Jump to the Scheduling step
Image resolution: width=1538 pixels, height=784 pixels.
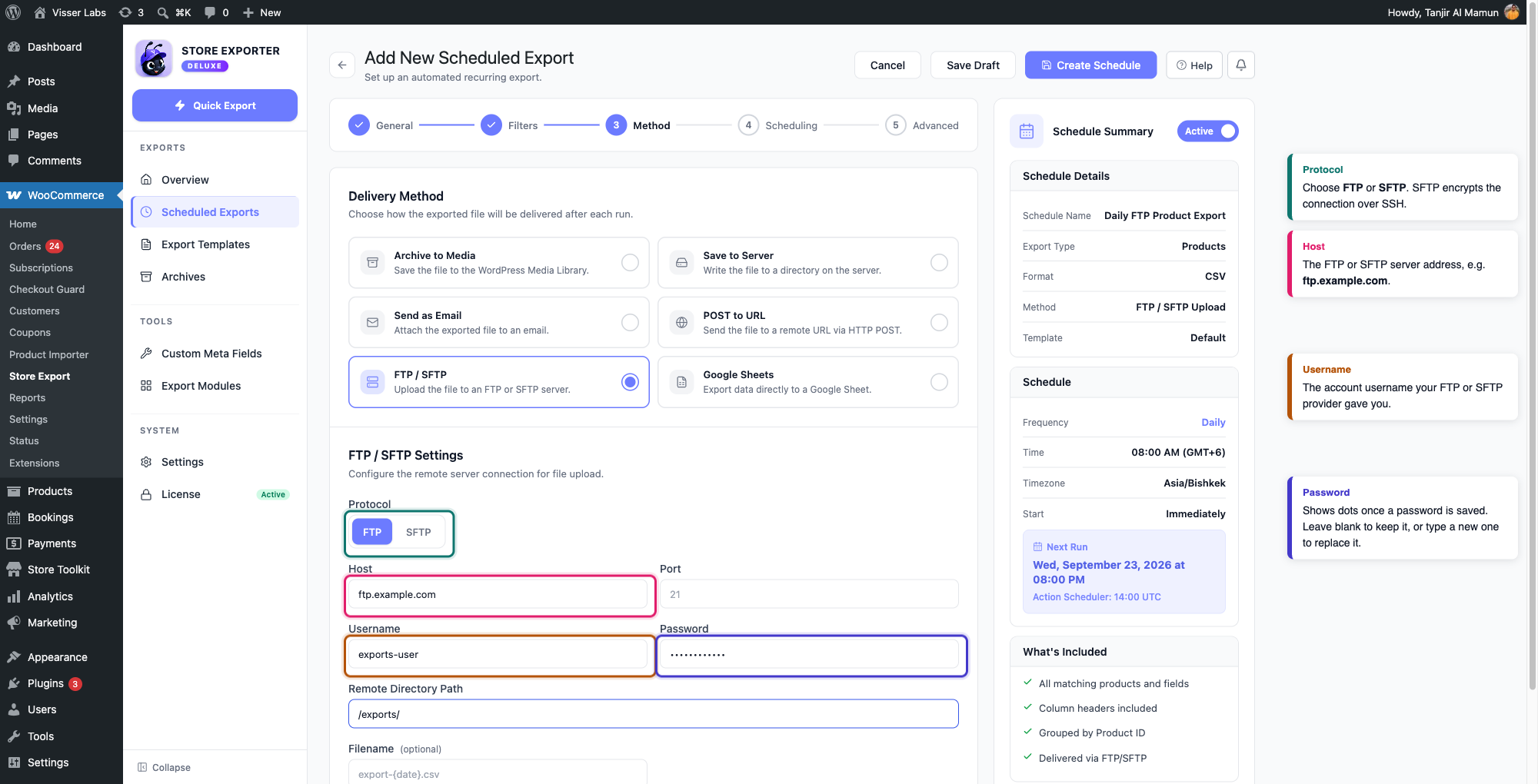coord(777,125)
